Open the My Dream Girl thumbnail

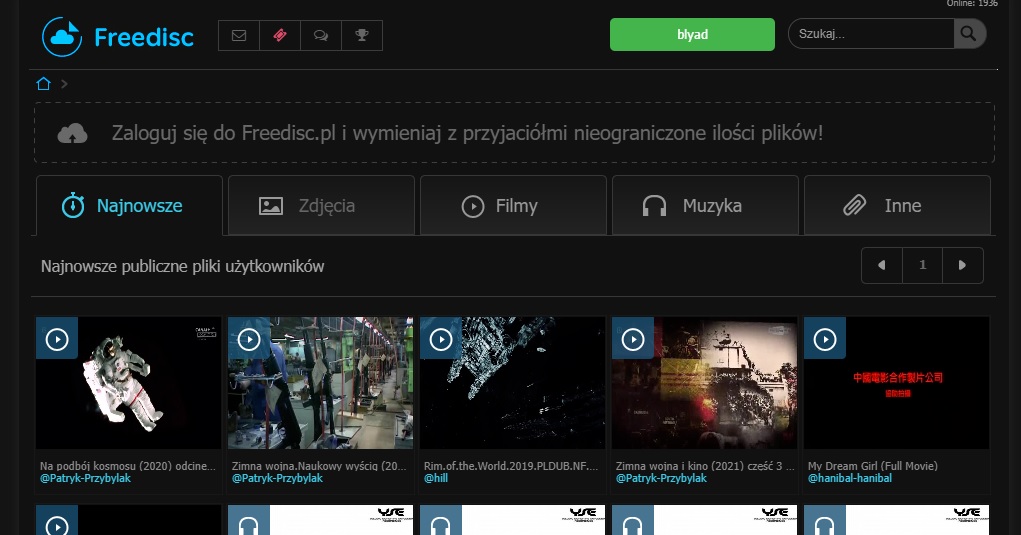point(897,383)
